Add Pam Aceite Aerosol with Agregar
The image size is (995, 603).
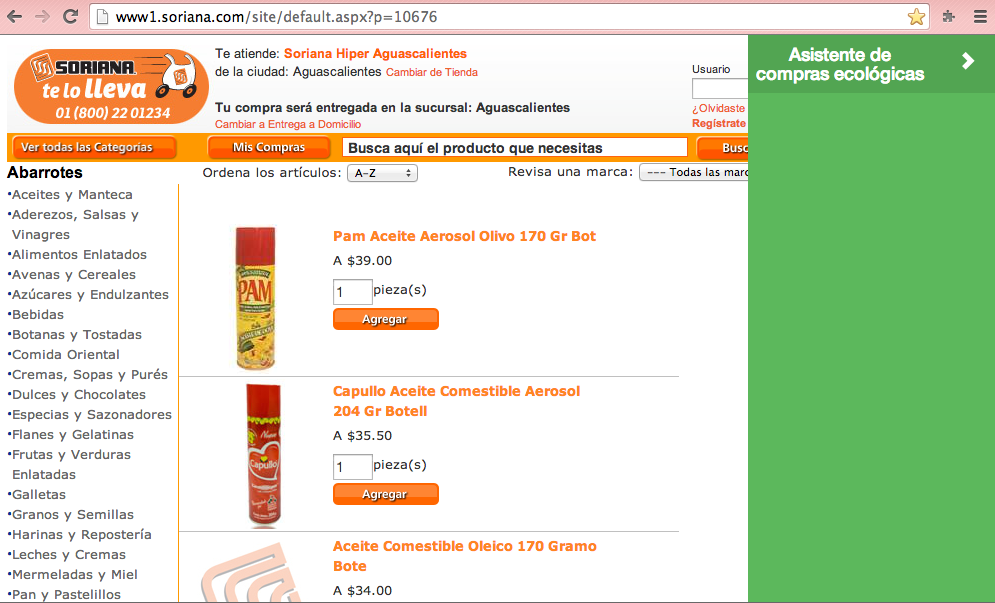(x=385, y=319)
